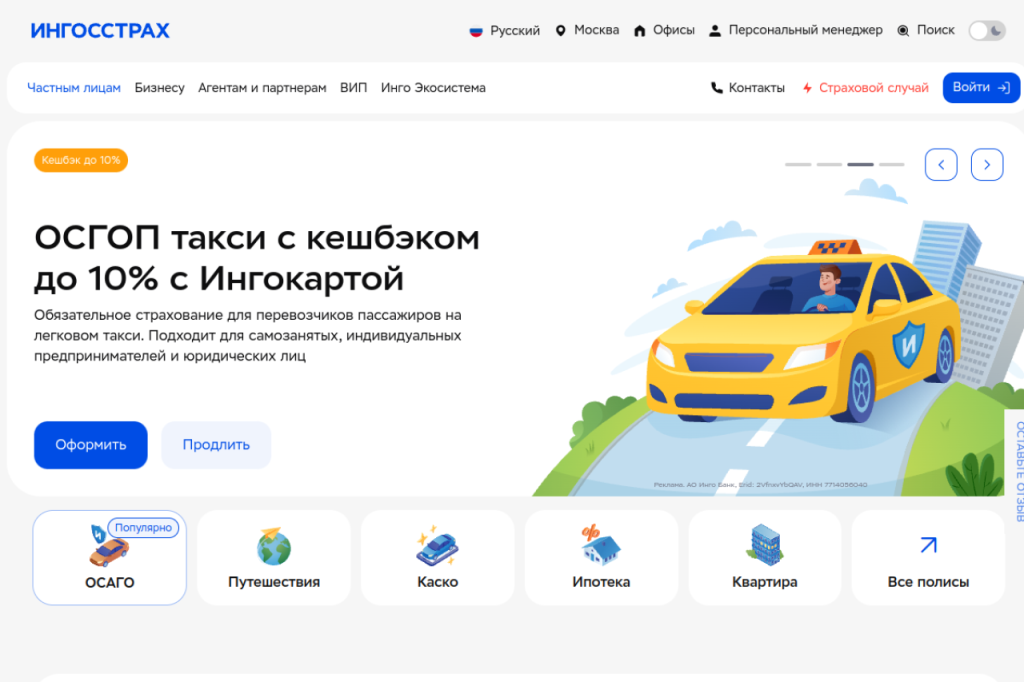Click the diagonal arrow icon in Все полисы
Image resolution: width=1024 pixels, height=682 pixels.
[929, 545]
